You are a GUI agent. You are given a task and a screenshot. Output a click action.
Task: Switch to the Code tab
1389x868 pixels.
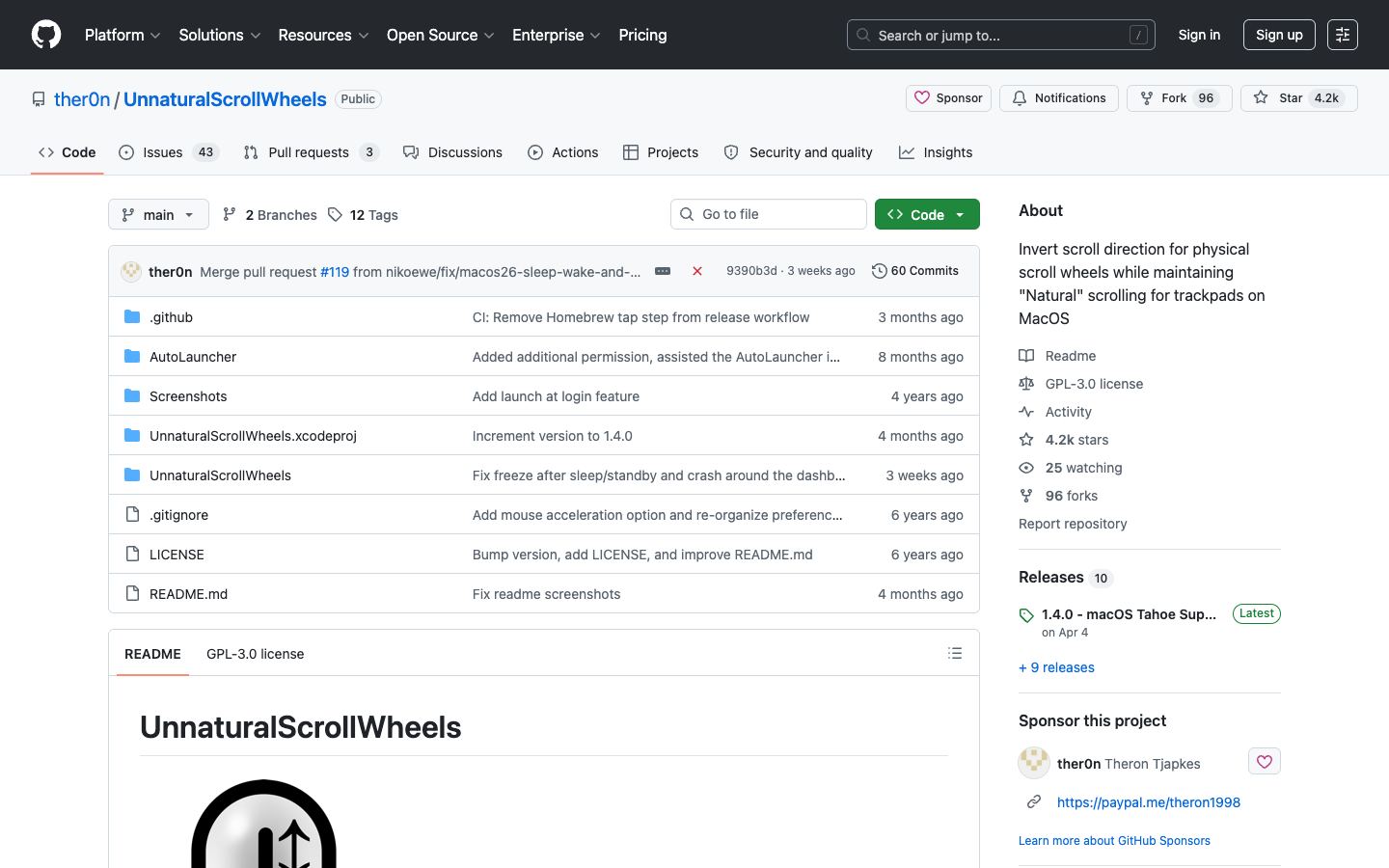(x=68, y=152)
